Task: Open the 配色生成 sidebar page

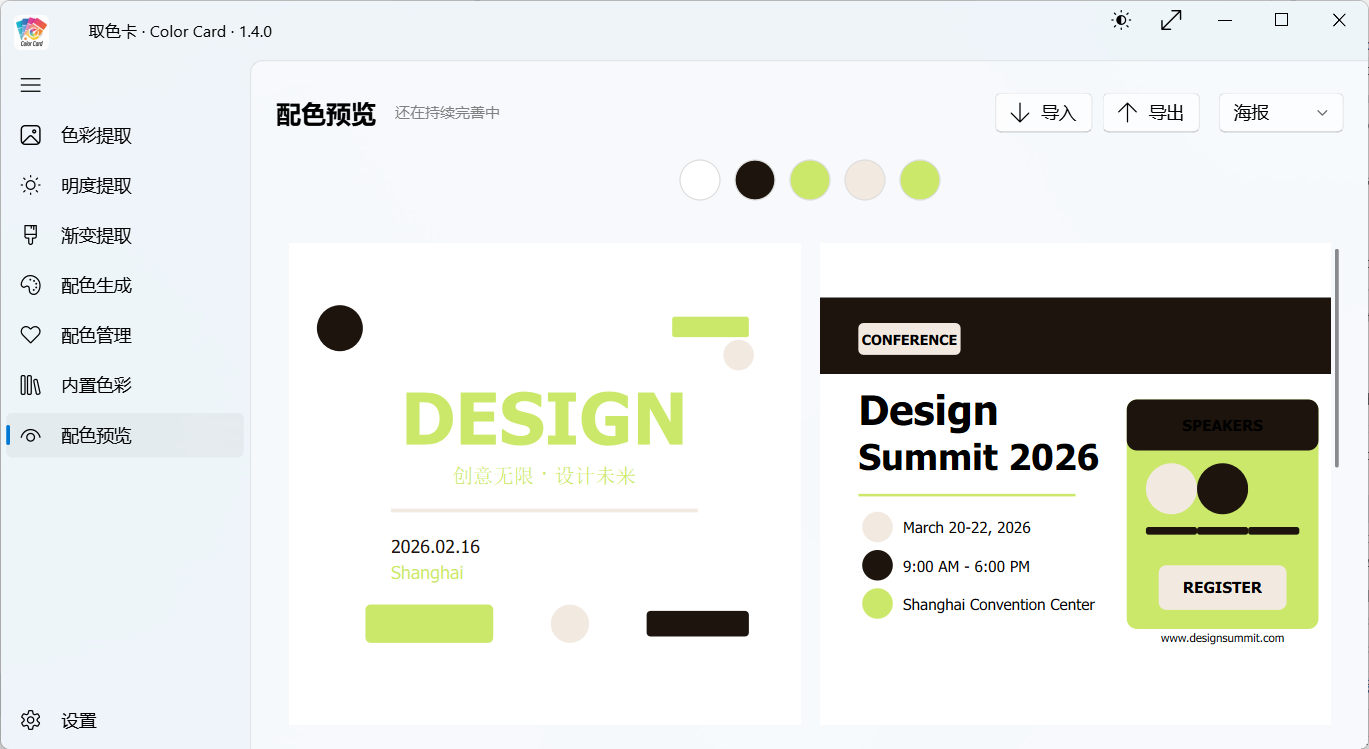Action: click(96, 285)
